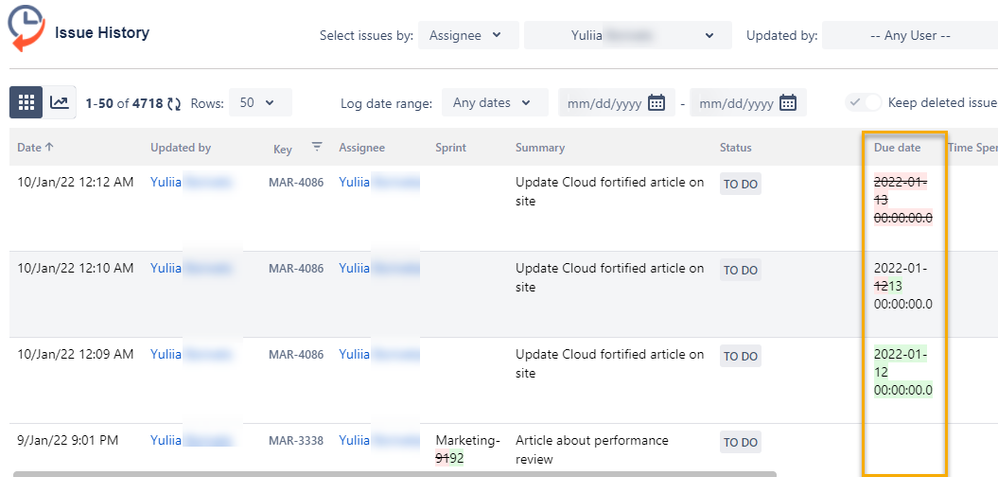
Task: Click the start date mm/dd/yyyy field
Action: [x=604, y=103]
